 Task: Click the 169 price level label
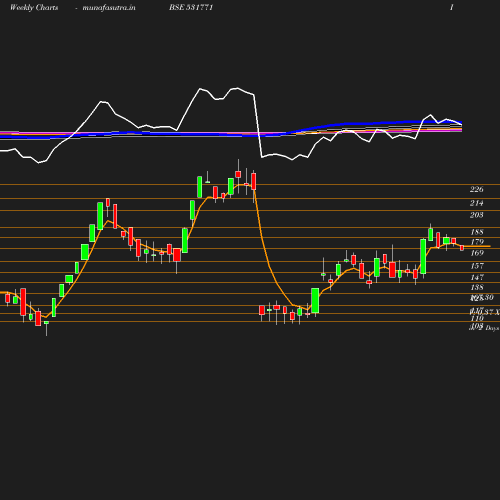click(477, 253)
